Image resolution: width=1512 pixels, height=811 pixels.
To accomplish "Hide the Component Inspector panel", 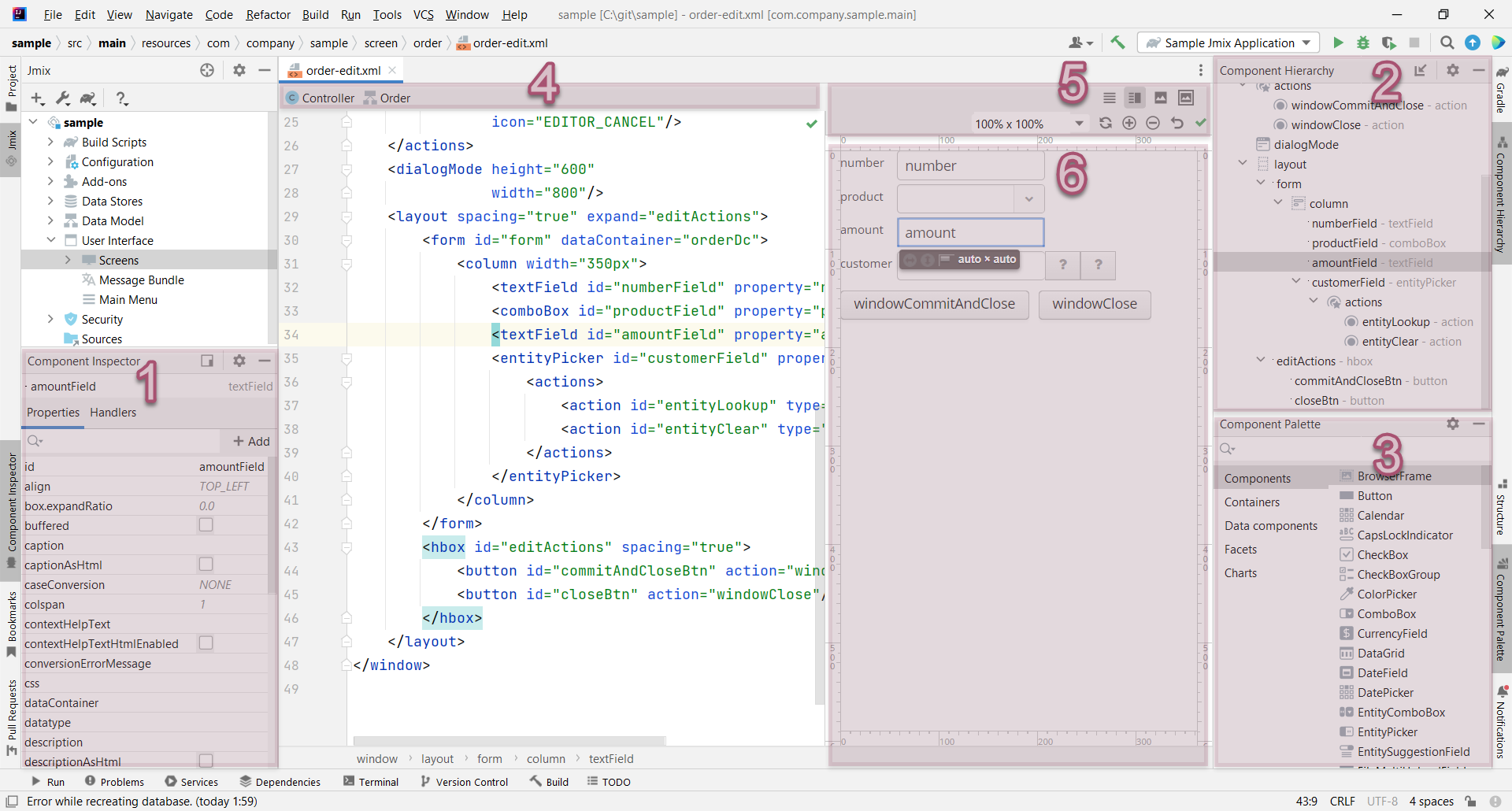I will click(265, 361).
